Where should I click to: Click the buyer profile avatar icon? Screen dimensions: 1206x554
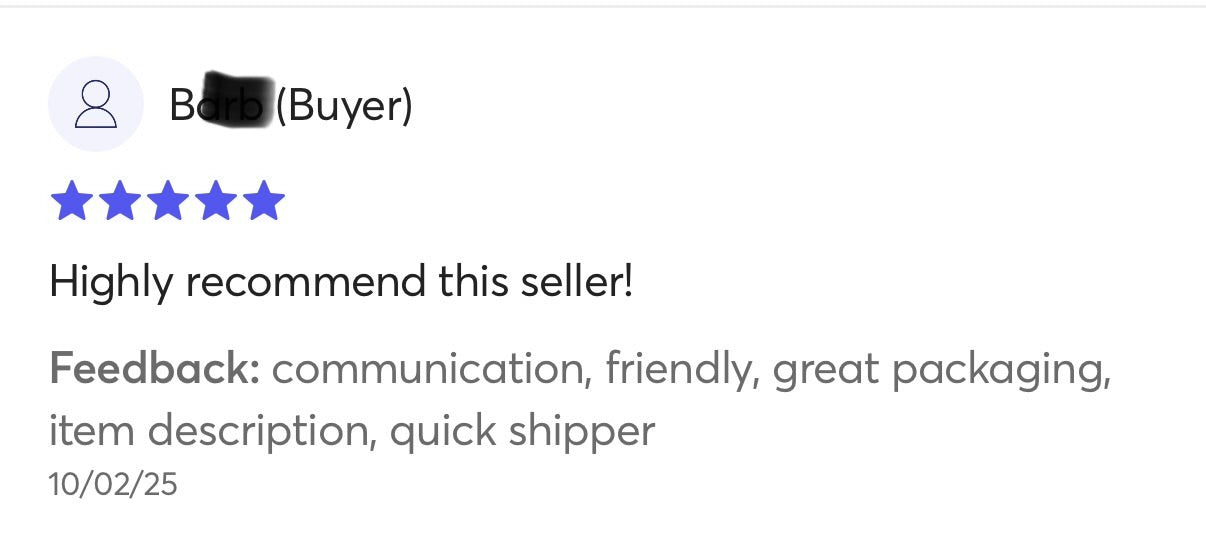pyautogui.click(x=96, y=104)
